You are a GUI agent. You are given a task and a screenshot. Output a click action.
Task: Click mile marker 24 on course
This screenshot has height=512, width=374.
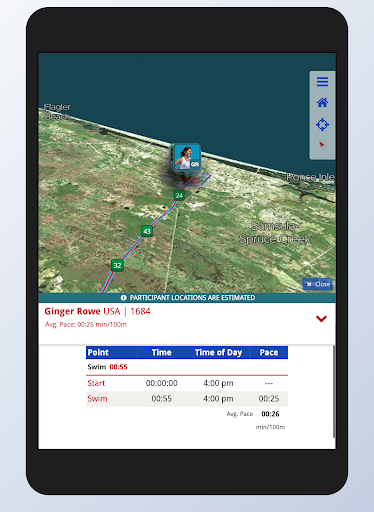pos(179,195)
